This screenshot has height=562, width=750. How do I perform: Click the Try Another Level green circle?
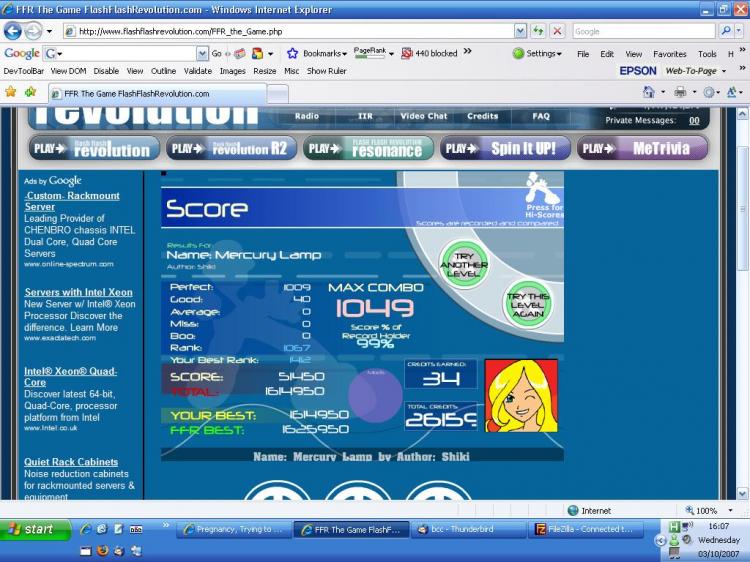pyautogui.click(x=463, y=264)
